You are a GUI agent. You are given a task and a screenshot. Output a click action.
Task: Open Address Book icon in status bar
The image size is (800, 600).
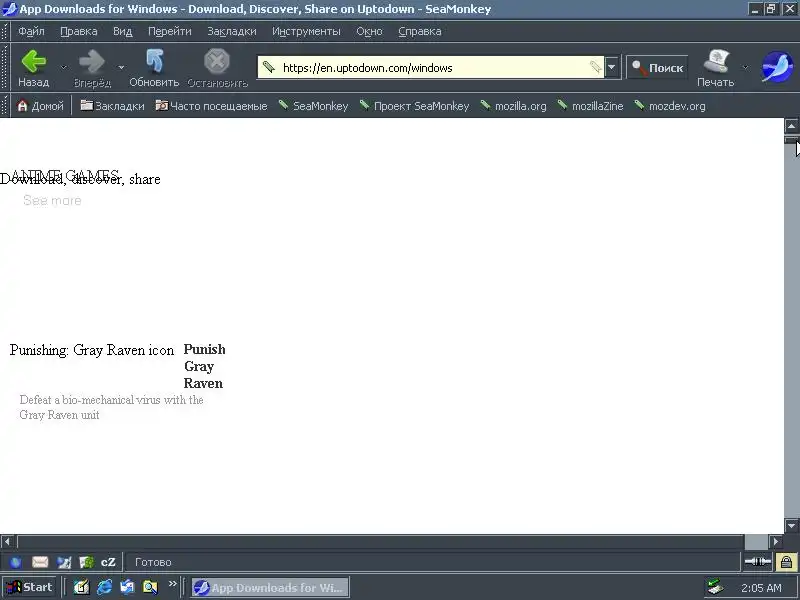click(87, 562)
